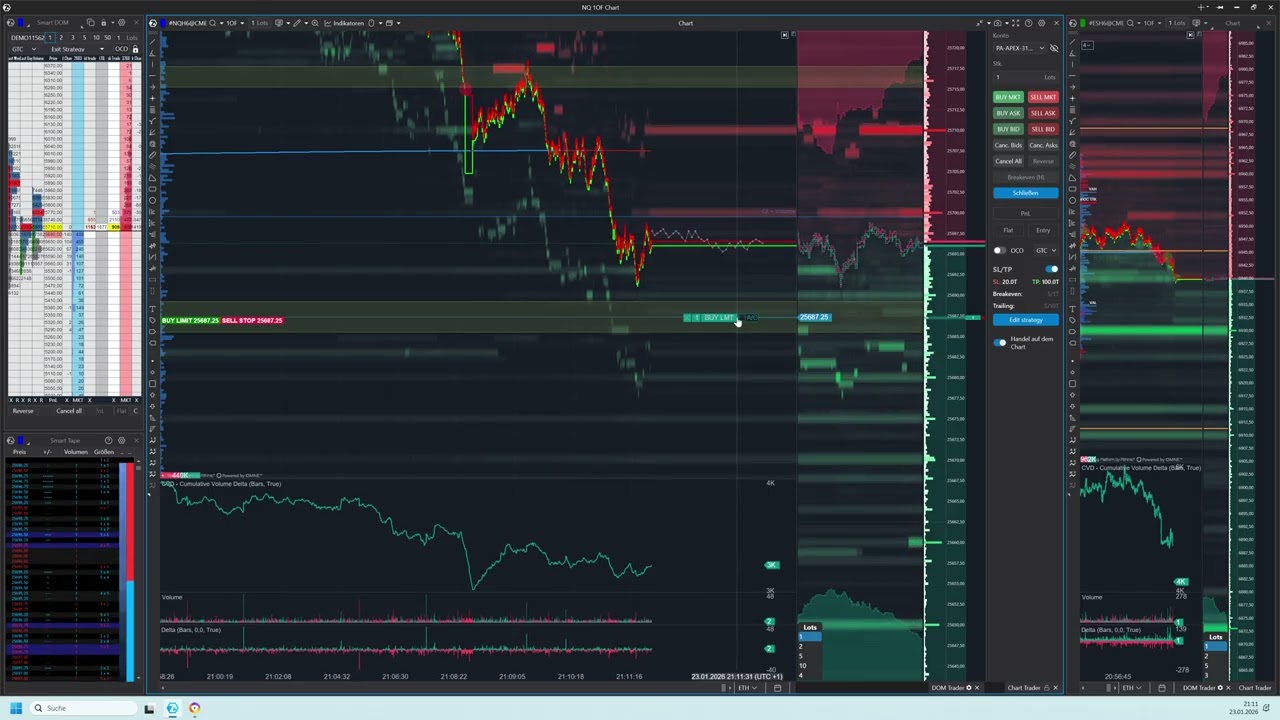The height and width of the screenshot is (720, 1280).
Task: Open the Smart DOM settings gear icon
Action: point(122,22)
